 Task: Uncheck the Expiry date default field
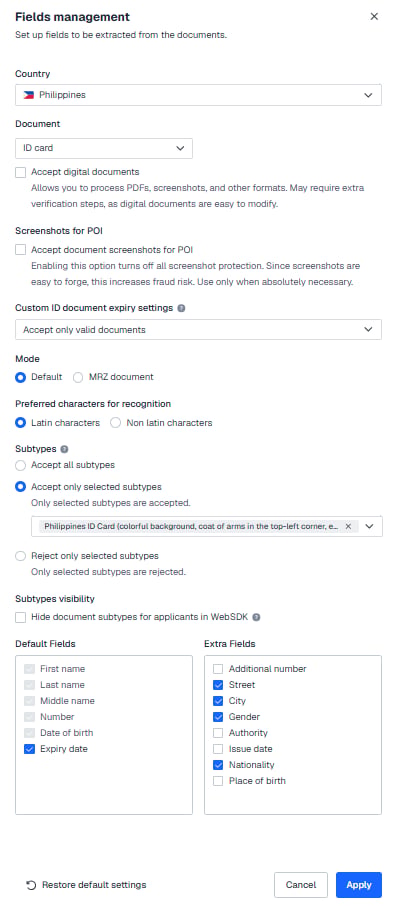(29, 749)
